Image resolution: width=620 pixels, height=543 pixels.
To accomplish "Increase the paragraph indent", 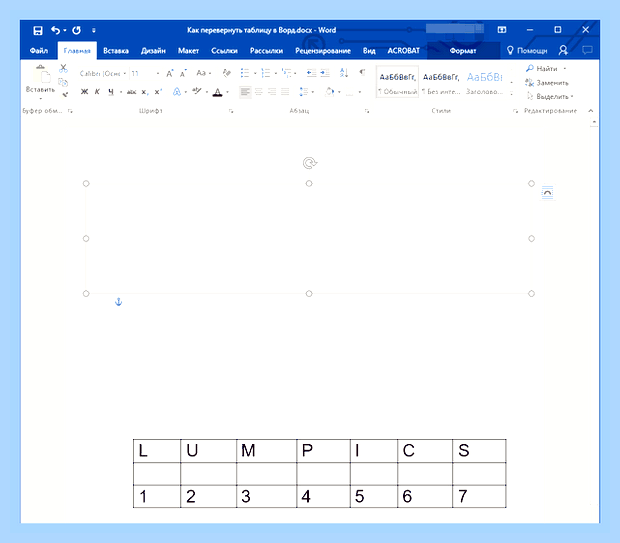I will point(325,73).
